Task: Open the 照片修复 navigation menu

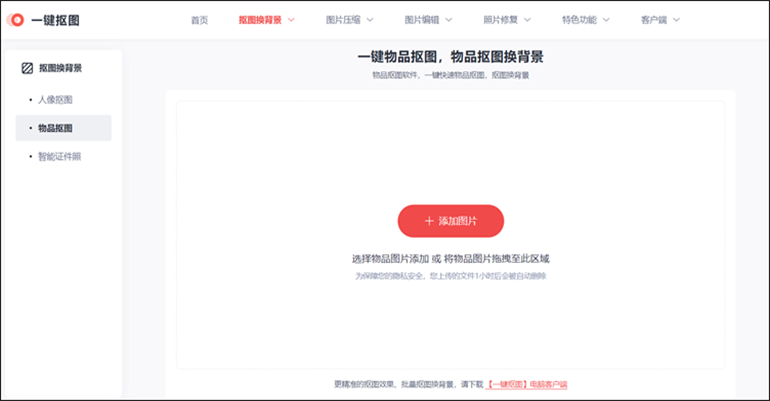Action: click(x=507, y=20)
